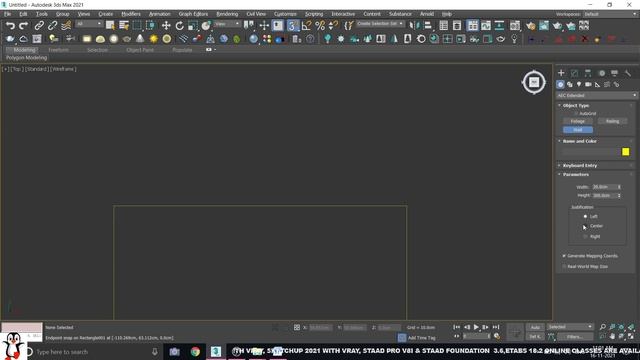The width and height of the screenshot is (640, 360).
Task: Toggle the 3D Snaps button
Action: [292, 26]
